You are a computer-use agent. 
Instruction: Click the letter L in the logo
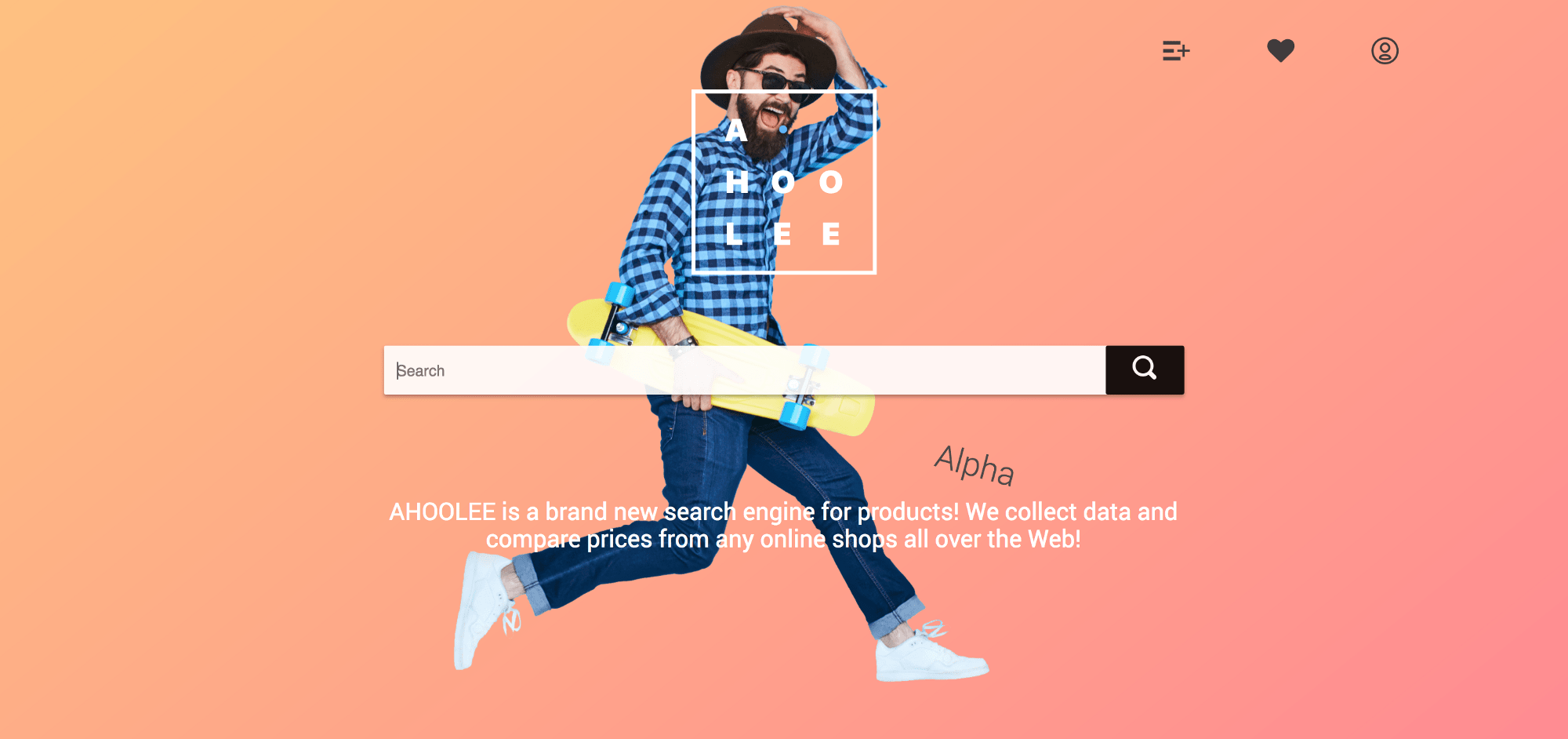734,234
